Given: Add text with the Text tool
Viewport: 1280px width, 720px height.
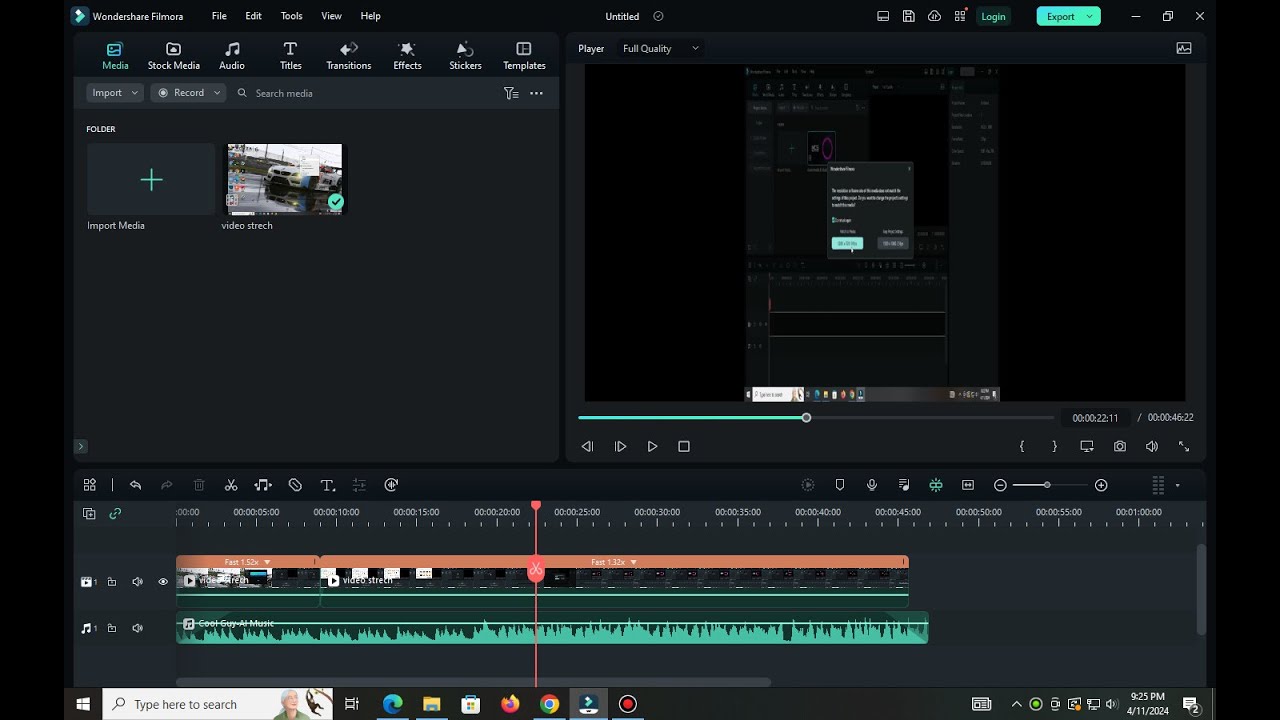Looking at the screenshot, I should [327, 485].
